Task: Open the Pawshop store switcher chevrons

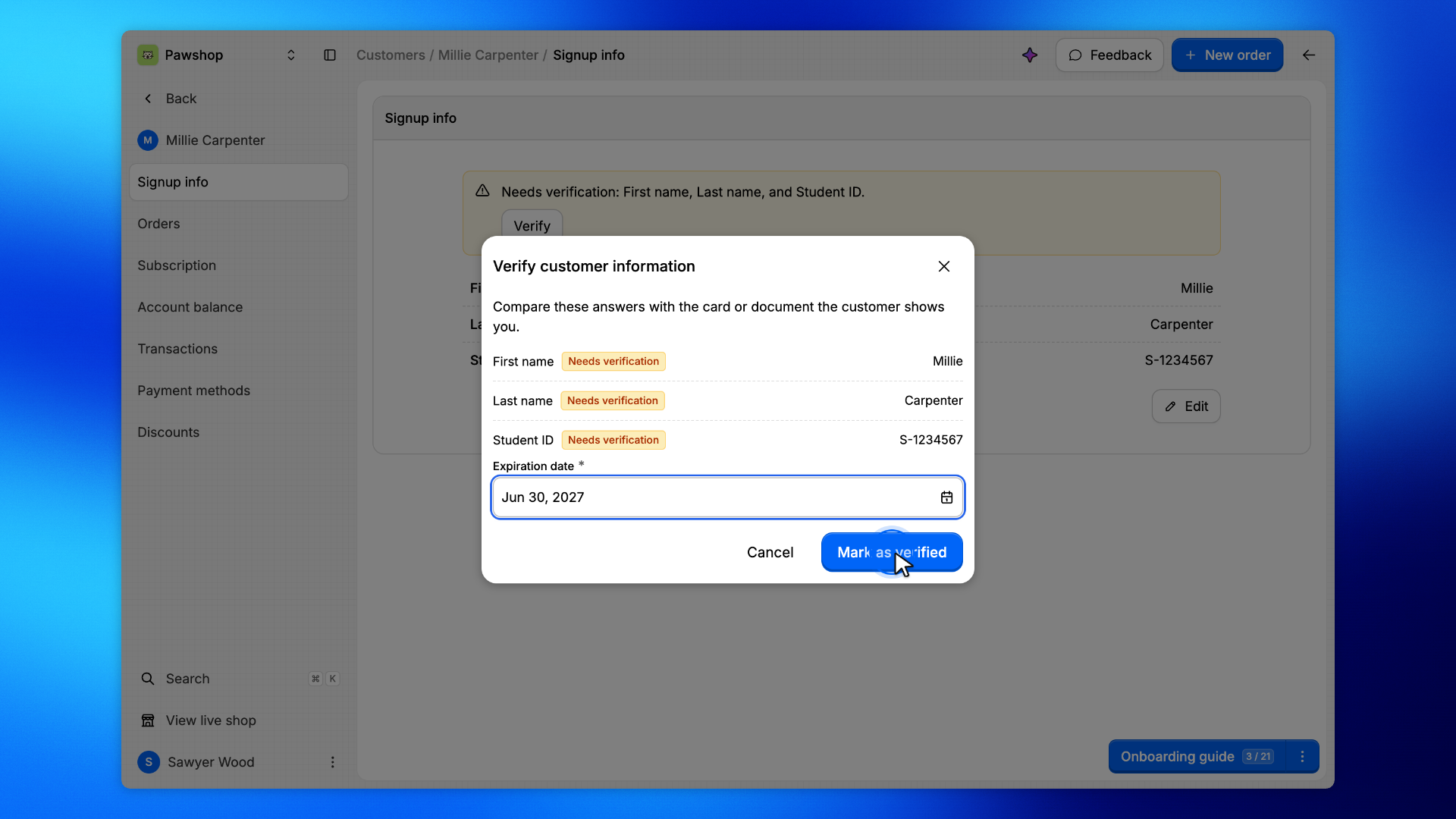Action: (x=290, y=55)
